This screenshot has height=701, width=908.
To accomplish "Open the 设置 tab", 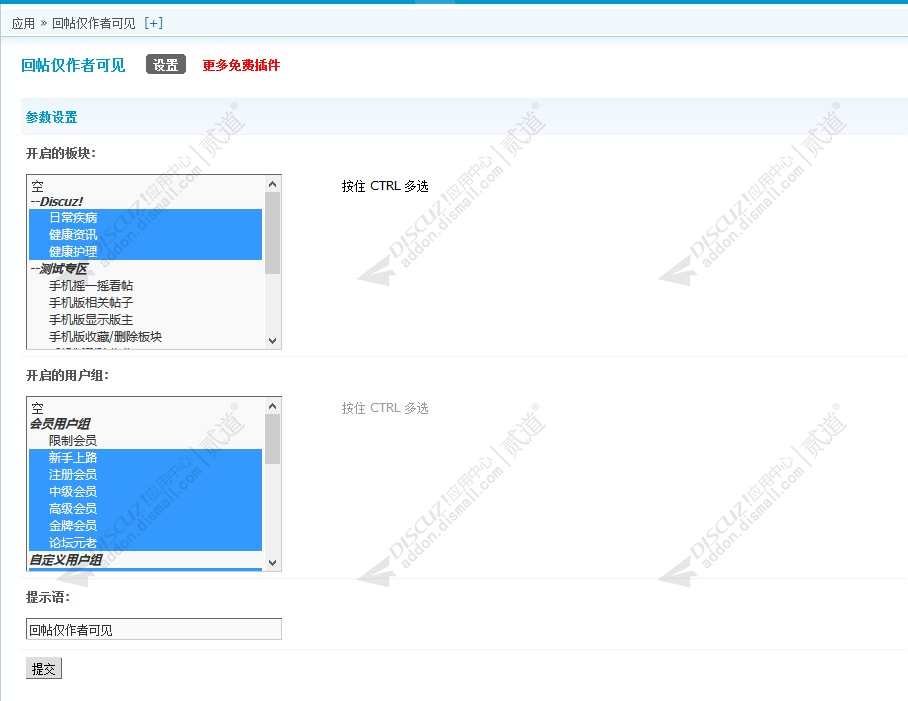I will [166, 65].
